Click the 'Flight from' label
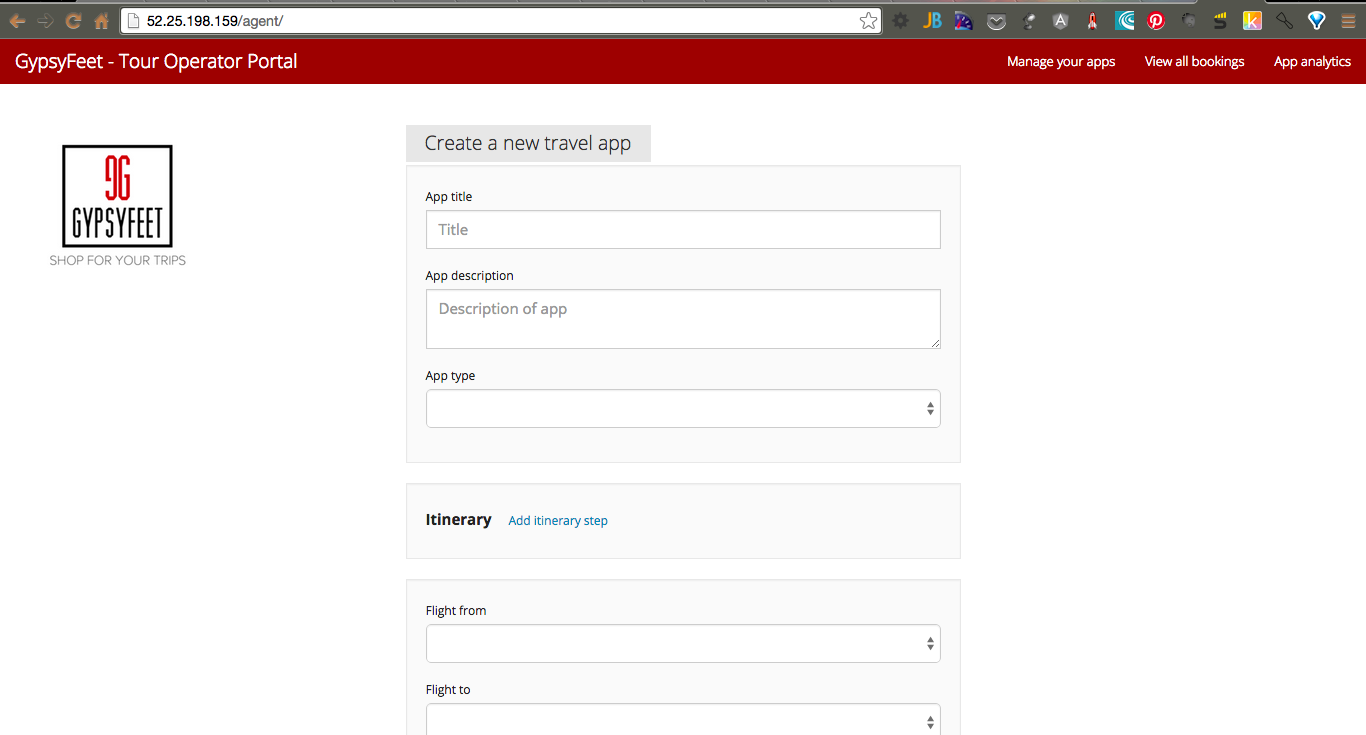The image size is (1366, 735). point(456,610)
